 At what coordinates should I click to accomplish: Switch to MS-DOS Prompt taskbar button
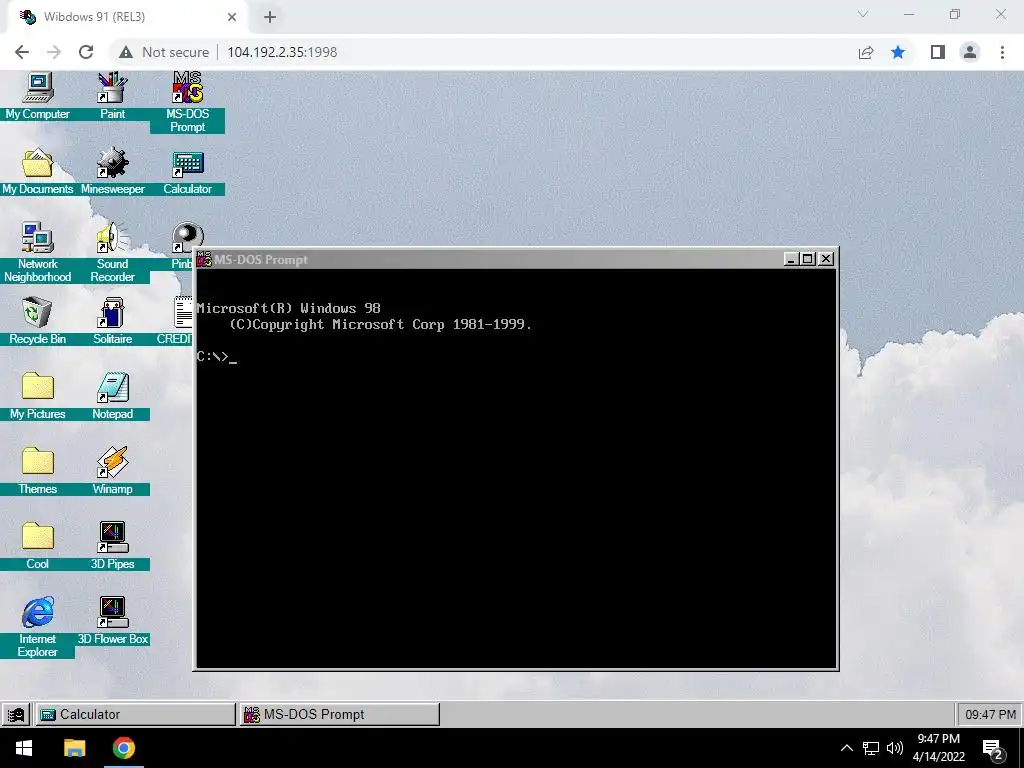point(339,714)
